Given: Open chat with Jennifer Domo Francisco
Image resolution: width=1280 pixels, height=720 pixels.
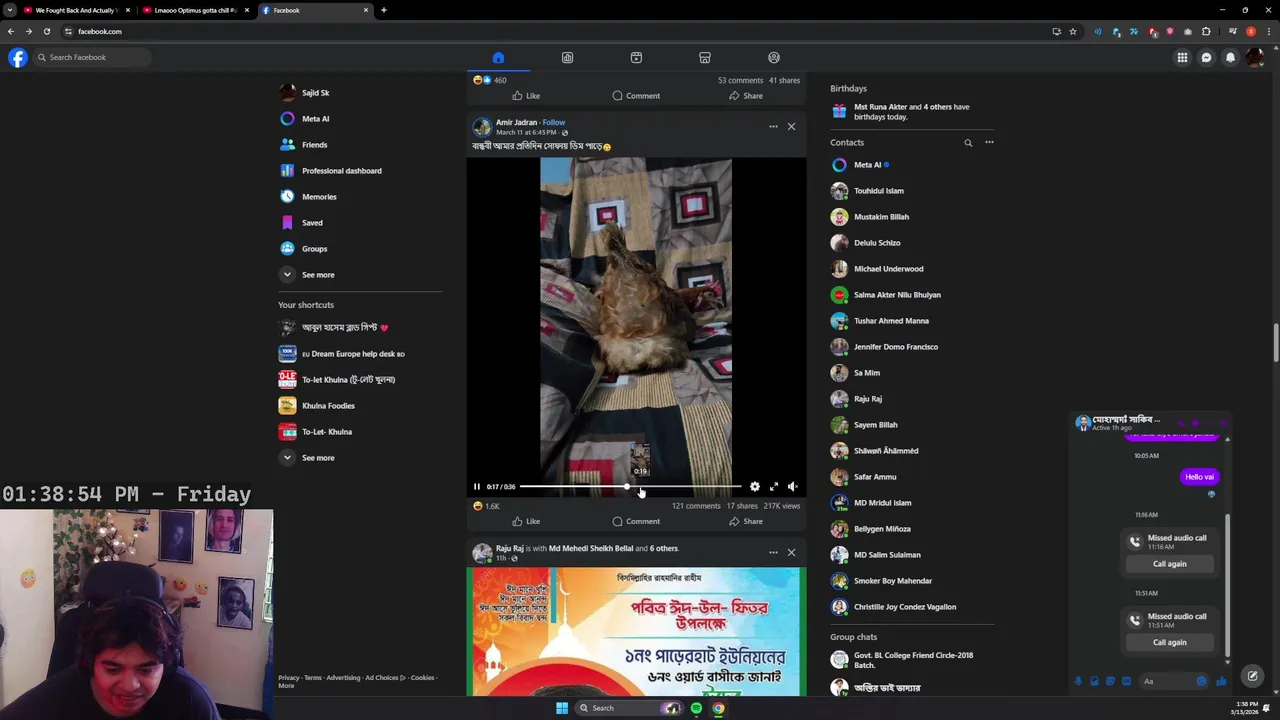Looking at the screenshot, I should click(x=912, y=346).
